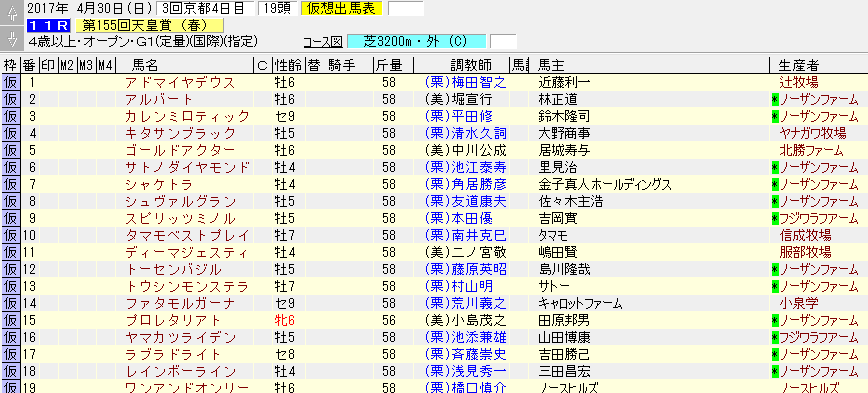This screenshot has width=868, height=393.
Task: Click the green asterisk beside ノーザンファーム in row 2
Action: coord(775,100)
